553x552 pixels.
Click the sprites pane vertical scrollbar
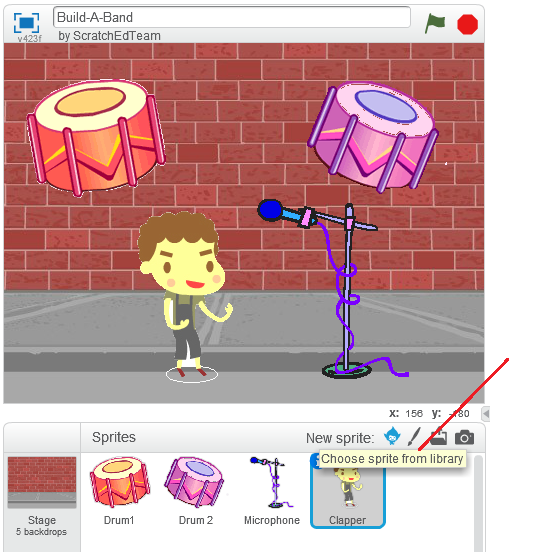click(x=478, y=503)
